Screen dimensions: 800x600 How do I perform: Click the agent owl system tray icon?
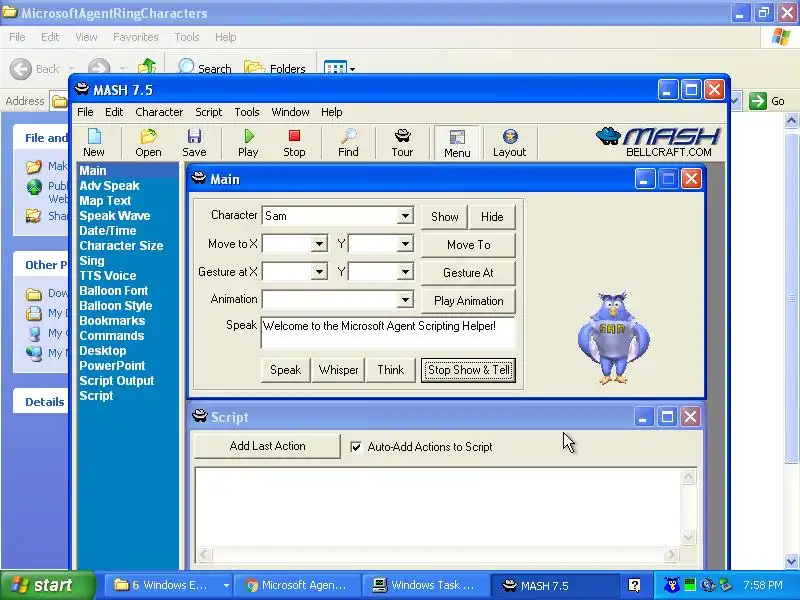(x=671, y=585)
